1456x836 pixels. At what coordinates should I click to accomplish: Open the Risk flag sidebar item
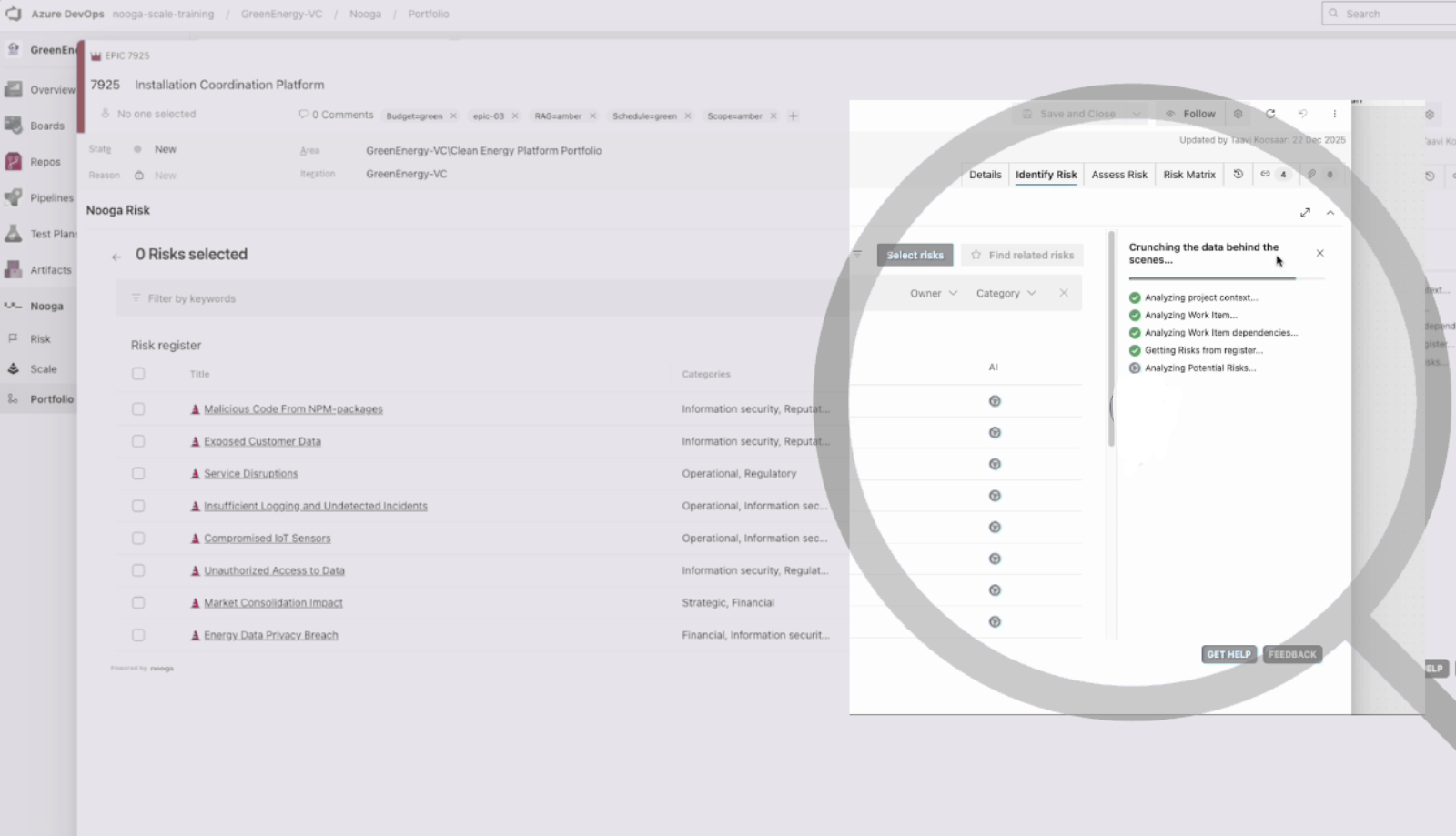coord(38,338)
